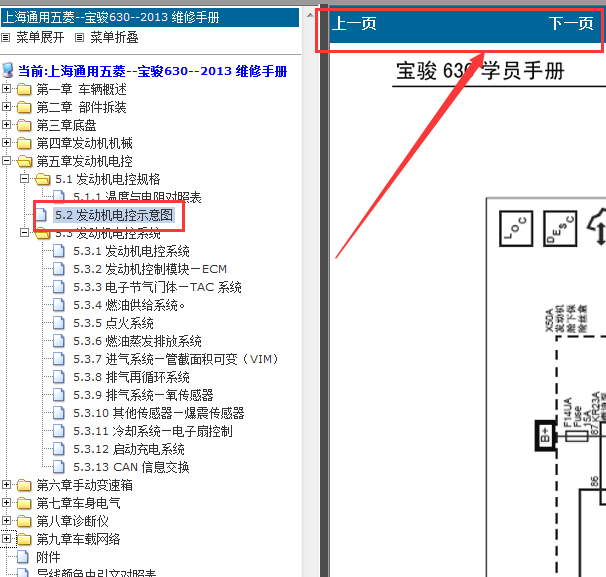This screenshot has width=606, height=577.
Task: Click folder icon of 第三章底盘
Action: coord(24,125)
